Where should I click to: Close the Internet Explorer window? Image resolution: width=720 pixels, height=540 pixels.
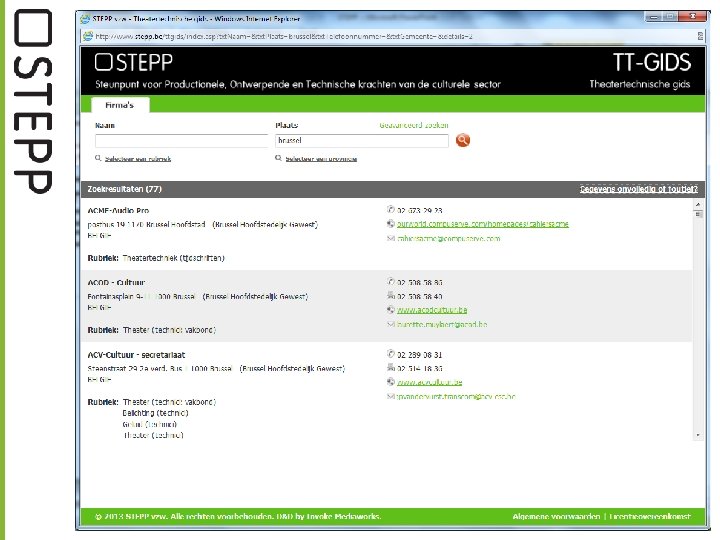click(692, 17)
